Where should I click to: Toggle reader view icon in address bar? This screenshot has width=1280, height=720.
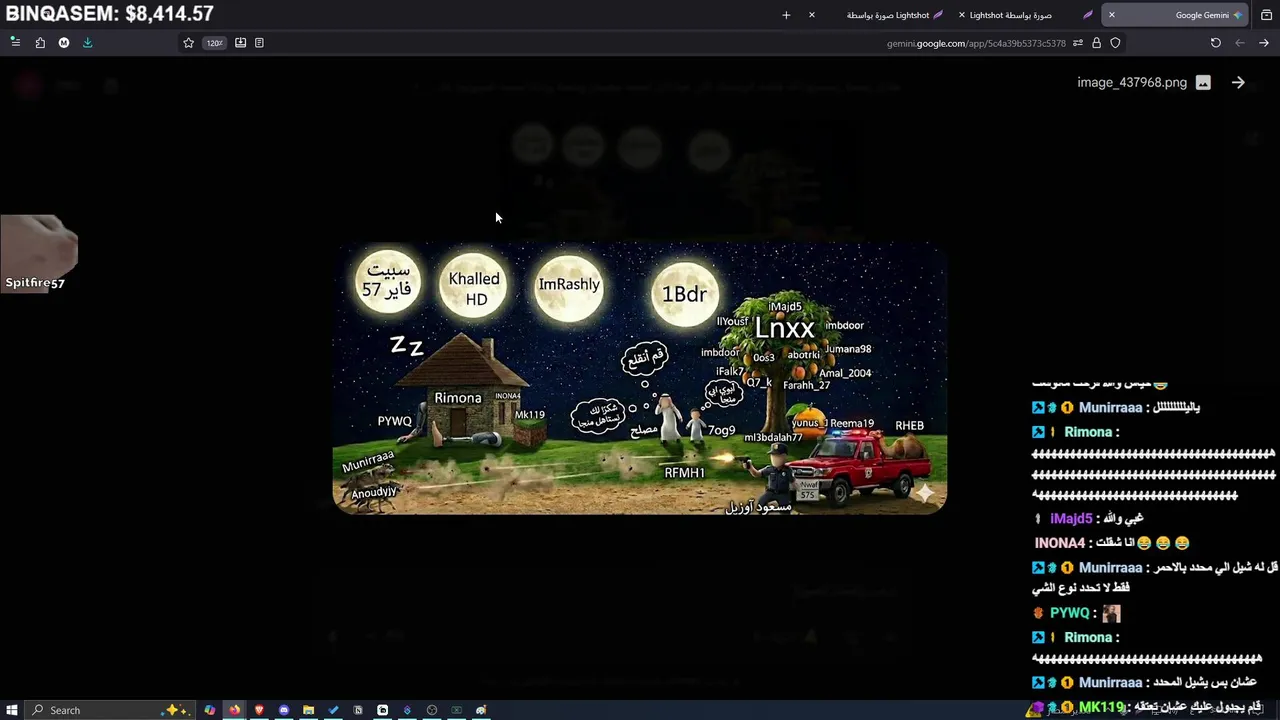259,43
